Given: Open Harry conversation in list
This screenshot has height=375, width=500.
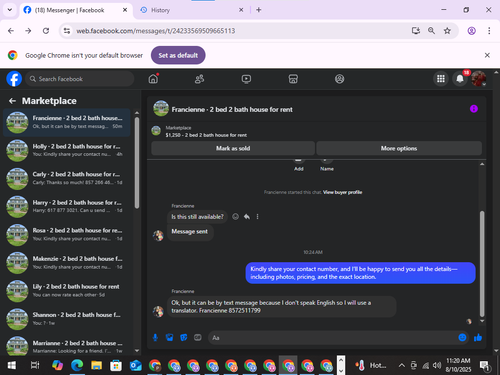Looking at the screenshot, I should click(67, 206).
